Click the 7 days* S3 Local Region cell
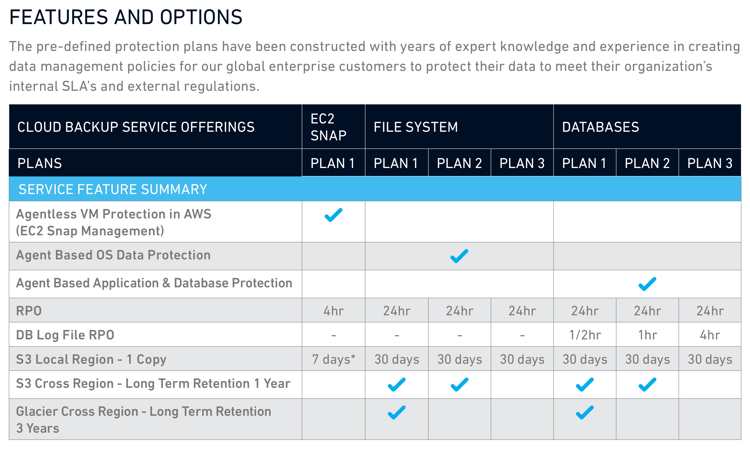The width and height of the screenshot is (750, 449). pyautogui.click(x=333, y=359)
